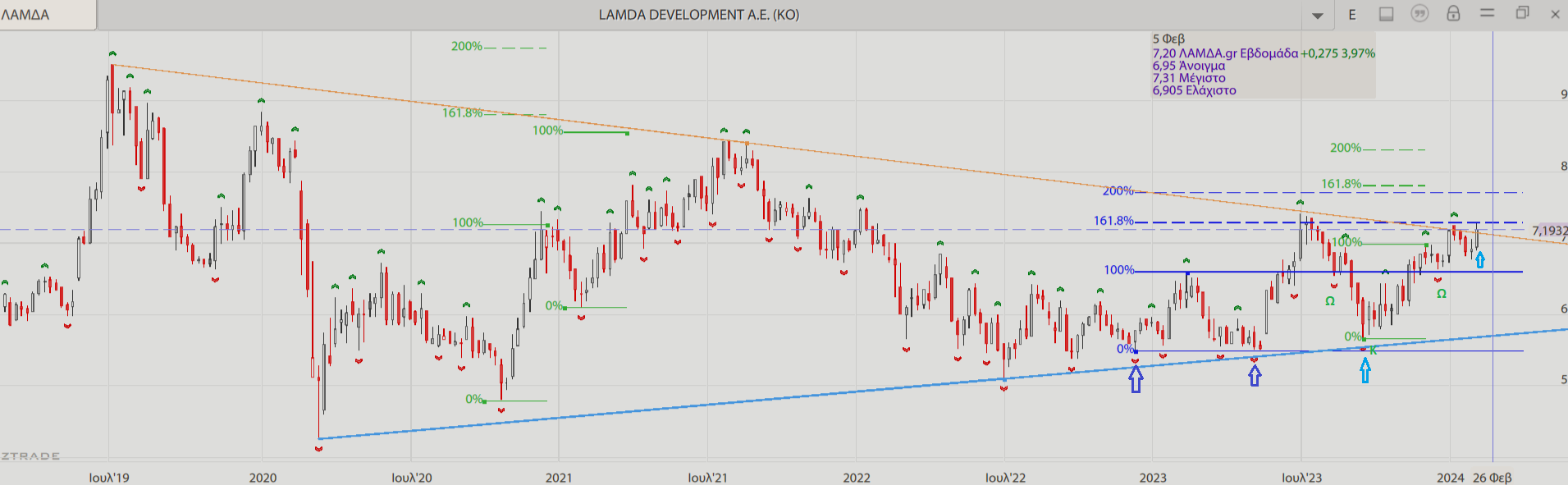Select the '5 Φεβ' date in info box
The image size is (1568, 485).
(x=1168, y=39)
